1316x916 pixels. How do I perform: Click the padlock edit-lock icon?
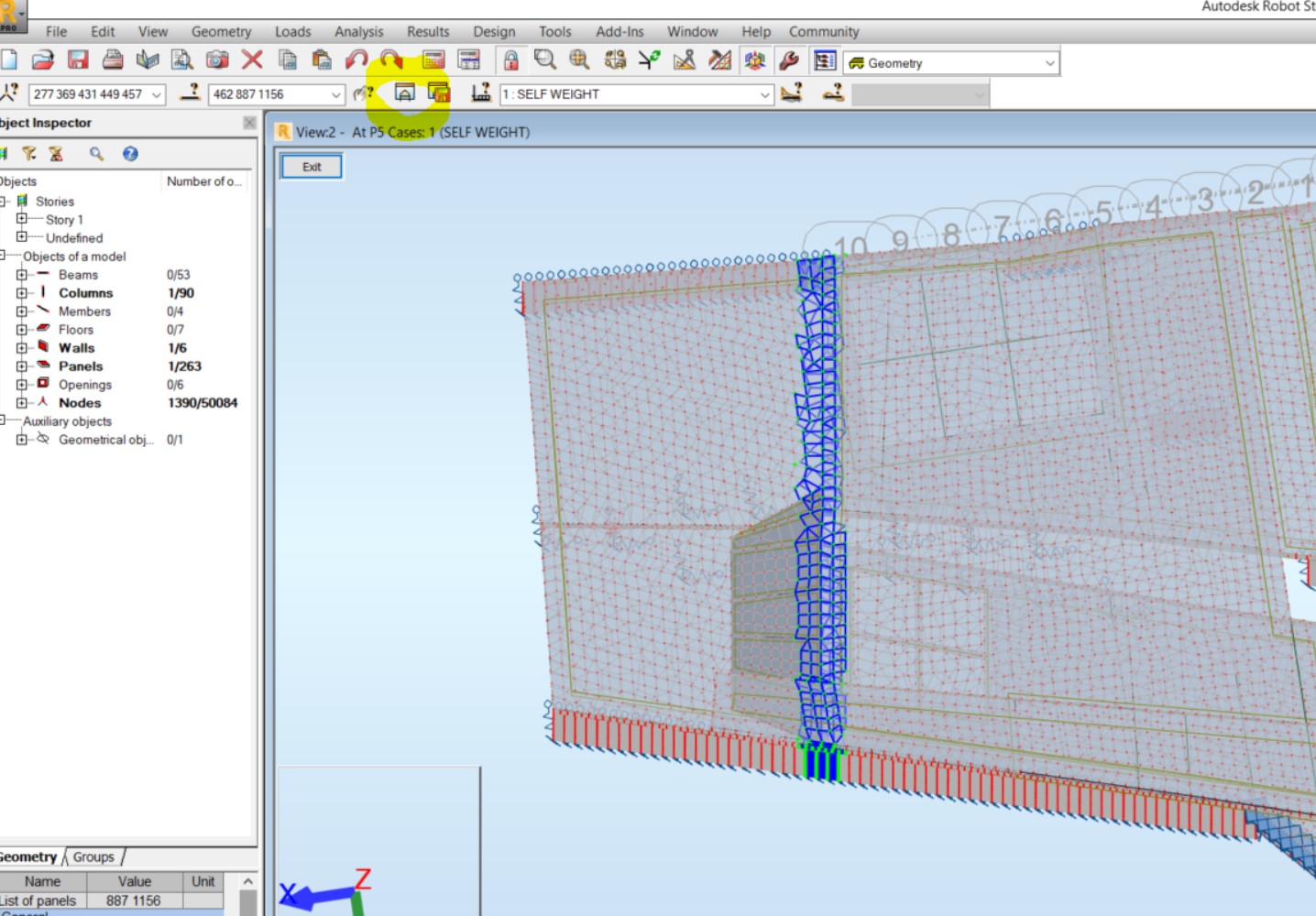(510, 60)
